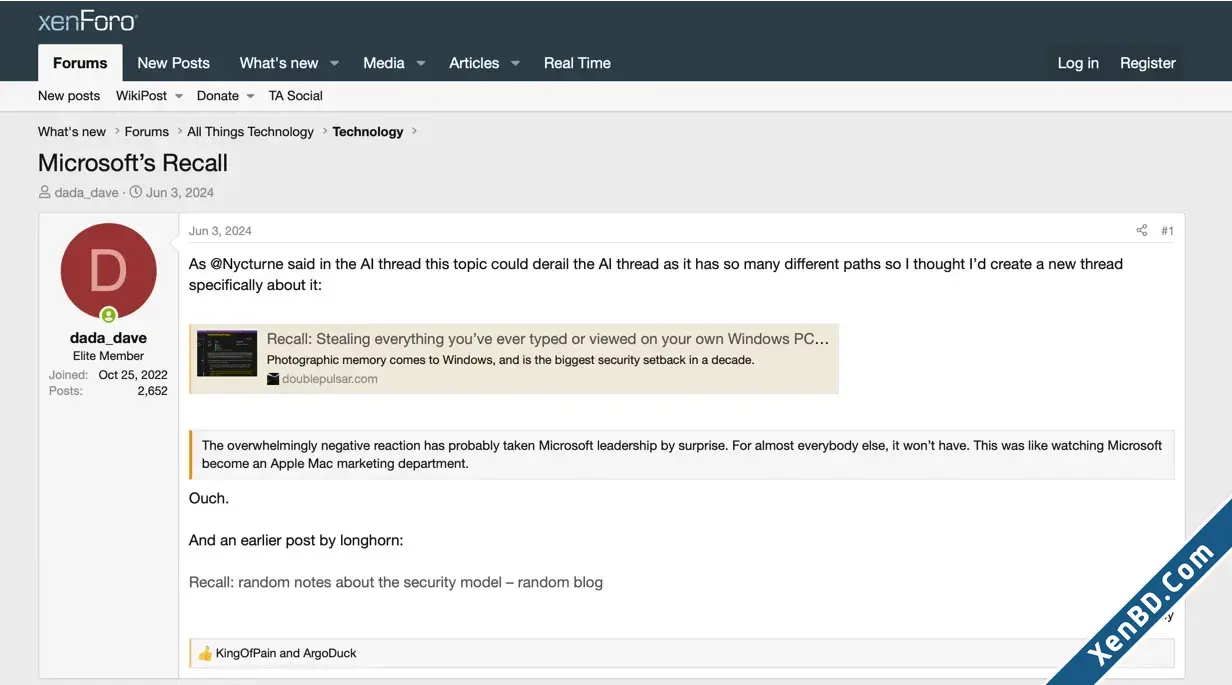Click the doublepulsar.com favicon in link preview
1232x685 pixels.
coord(273,379)
